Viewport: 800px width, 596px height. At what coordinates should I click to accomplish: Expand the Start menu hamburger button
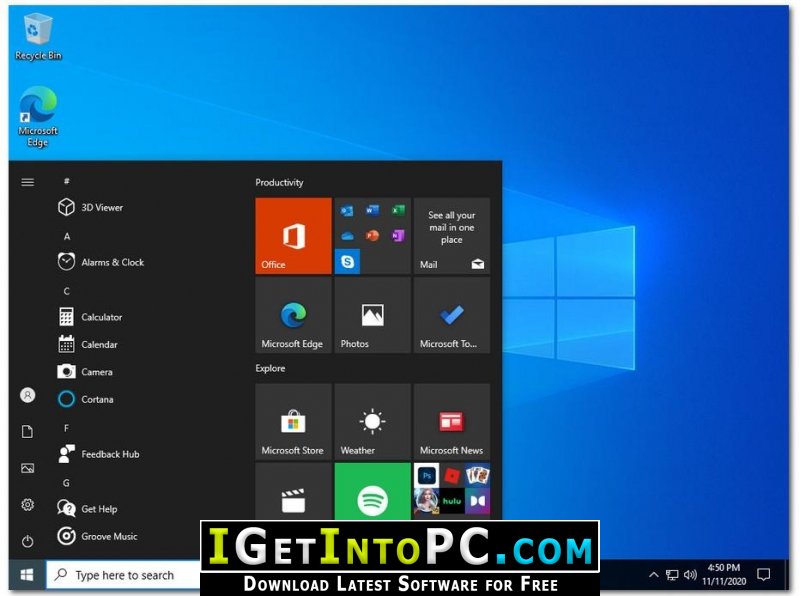[x=27, y=182]
